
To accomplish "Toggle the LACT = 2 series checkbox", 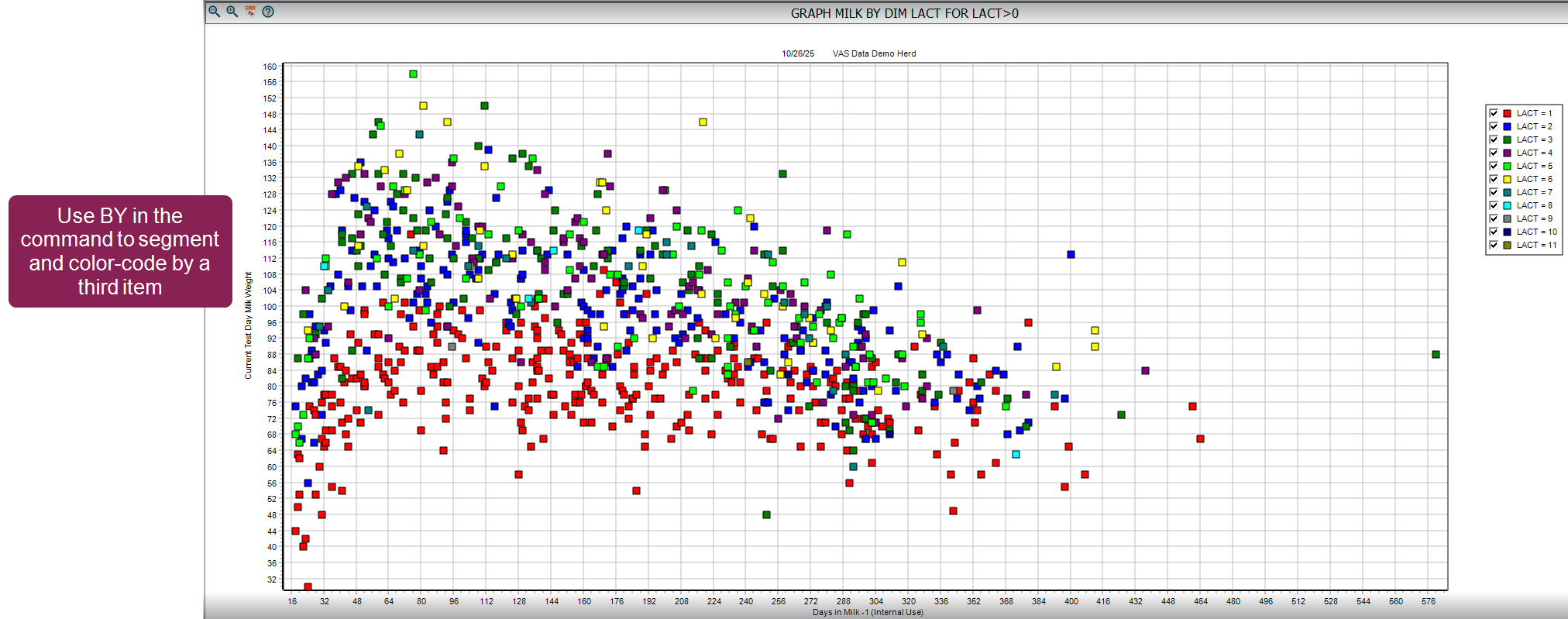I will [x=1494, y=126].
